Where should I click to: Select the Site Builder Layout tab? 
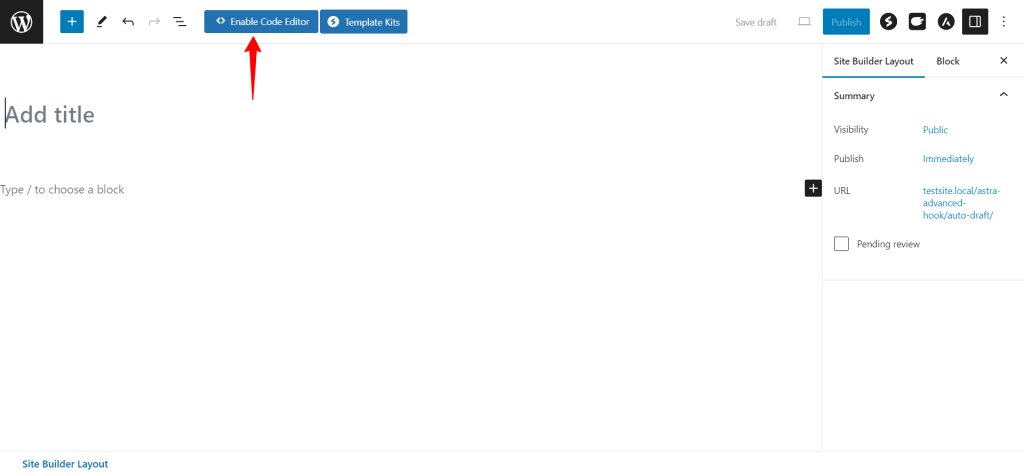(873, 61)
